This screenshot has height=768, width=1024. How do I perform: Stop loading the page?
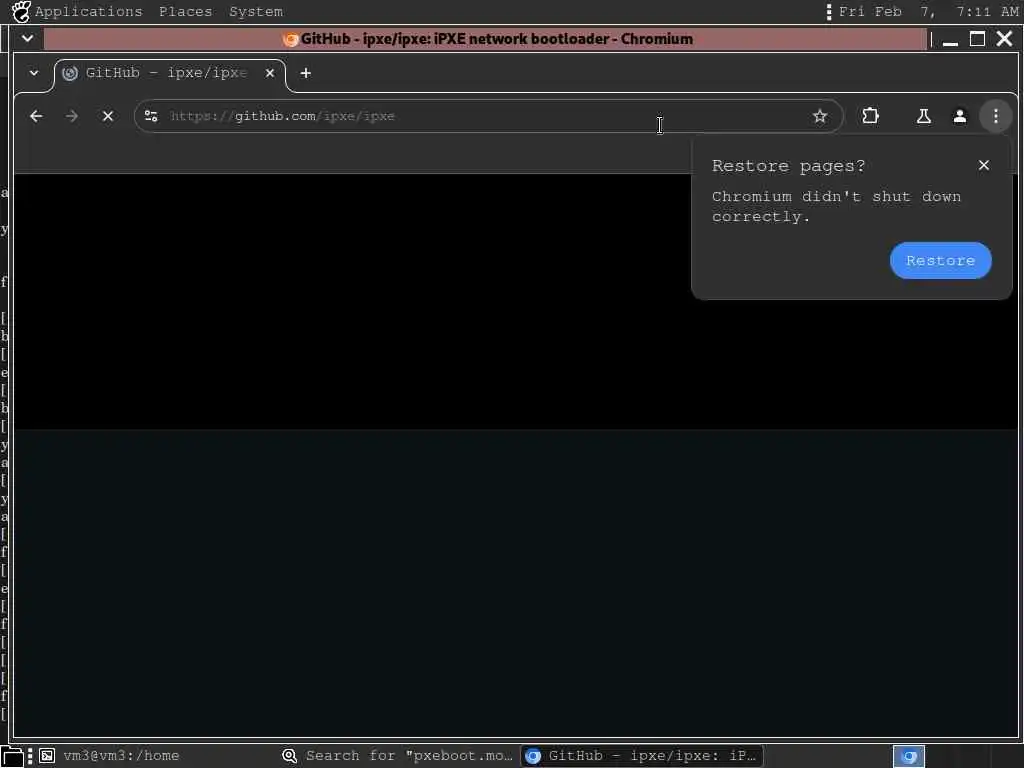108,116
